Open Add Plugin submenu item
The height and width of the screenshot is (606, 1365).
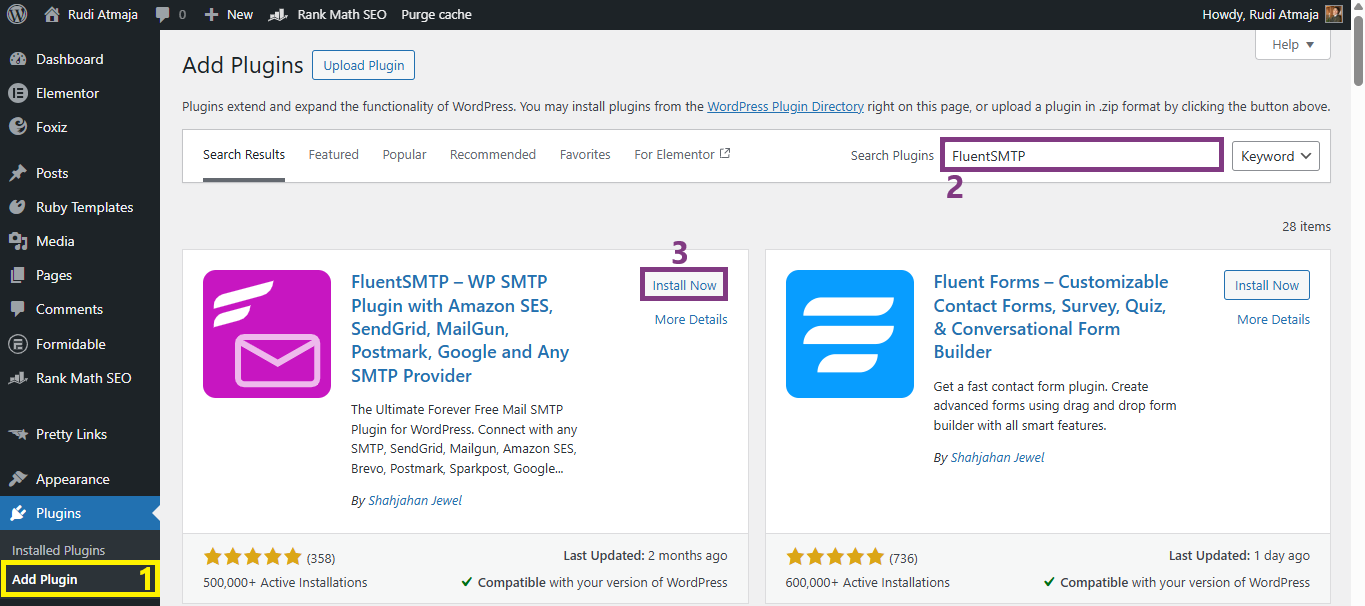(x=45, y=579)
